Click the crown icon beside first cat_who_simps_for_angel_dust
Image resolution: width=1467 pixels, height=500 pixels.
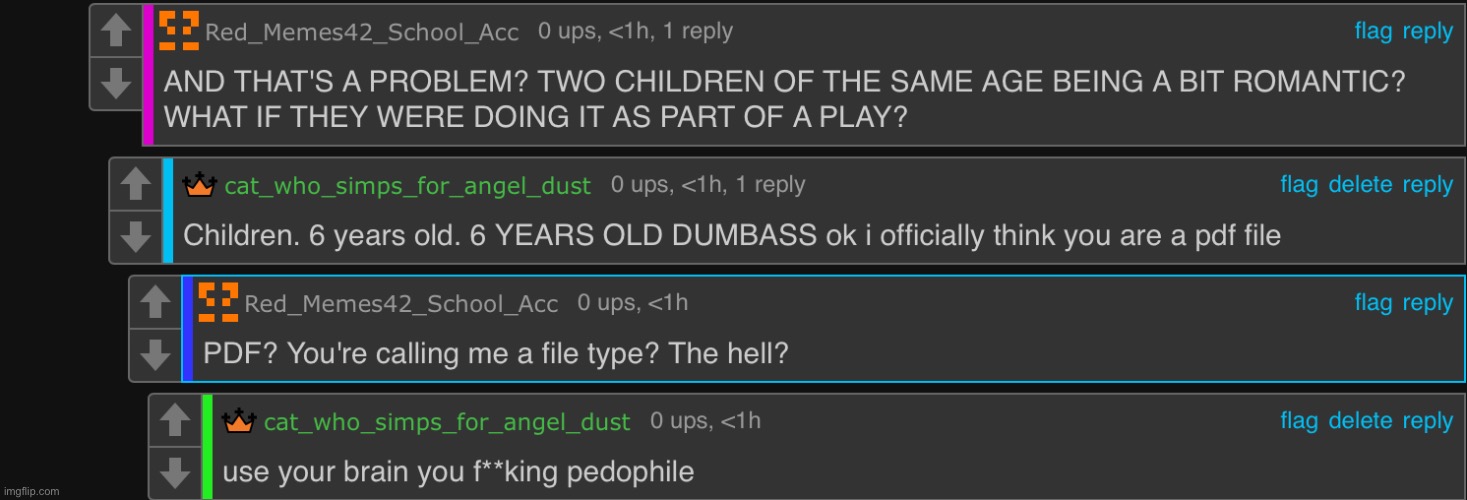coord(201,185)
